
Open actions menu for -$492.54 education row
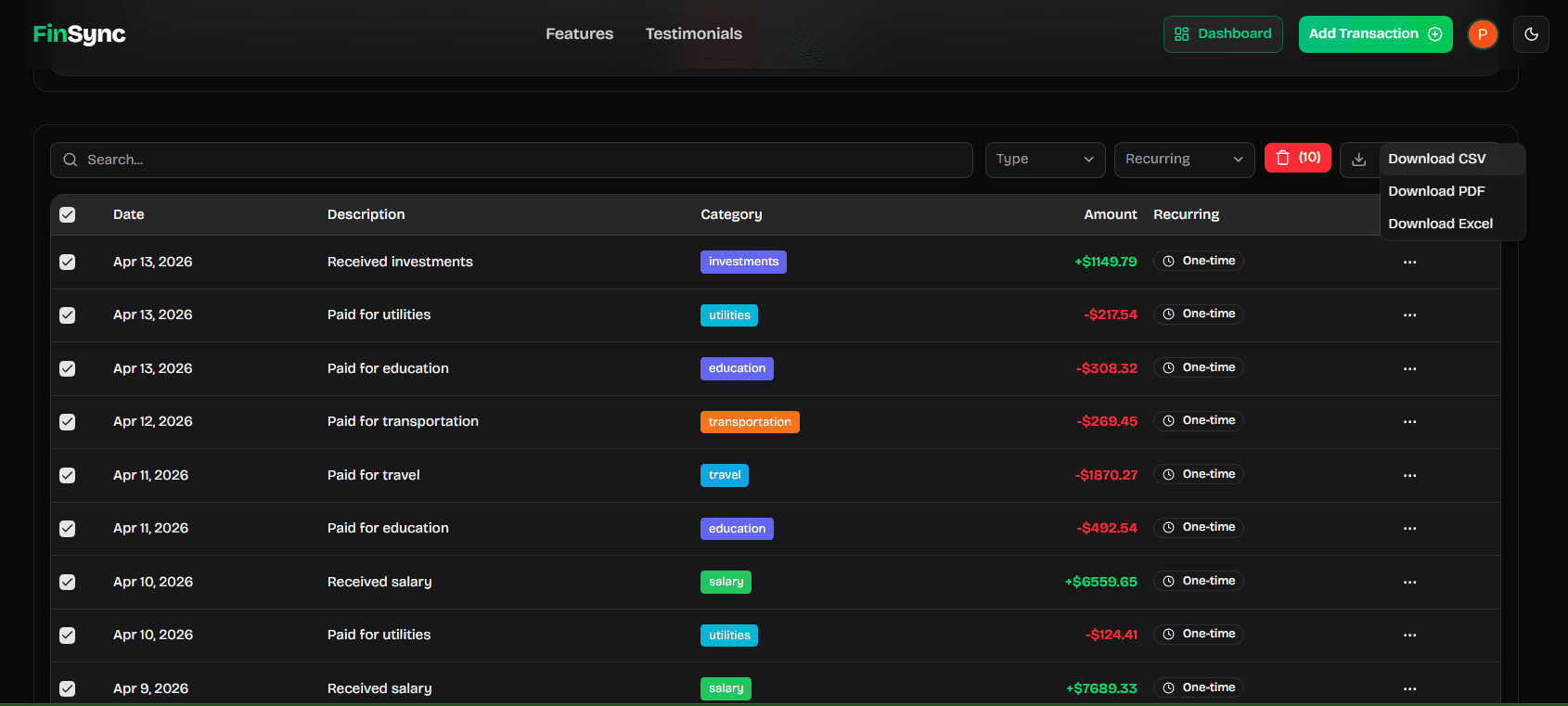1409,529
